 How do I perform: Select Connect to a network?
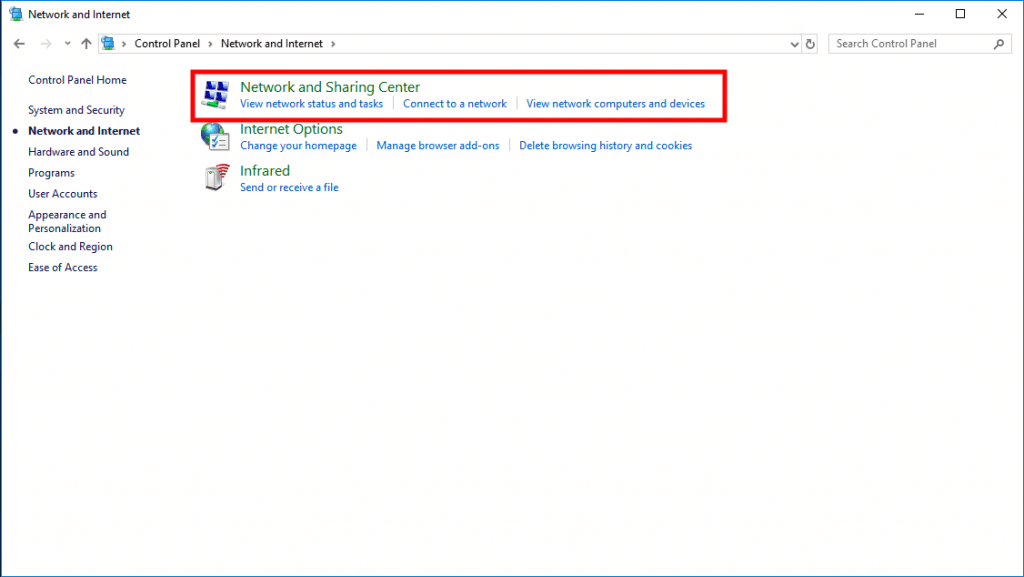(x=454, y=103)
